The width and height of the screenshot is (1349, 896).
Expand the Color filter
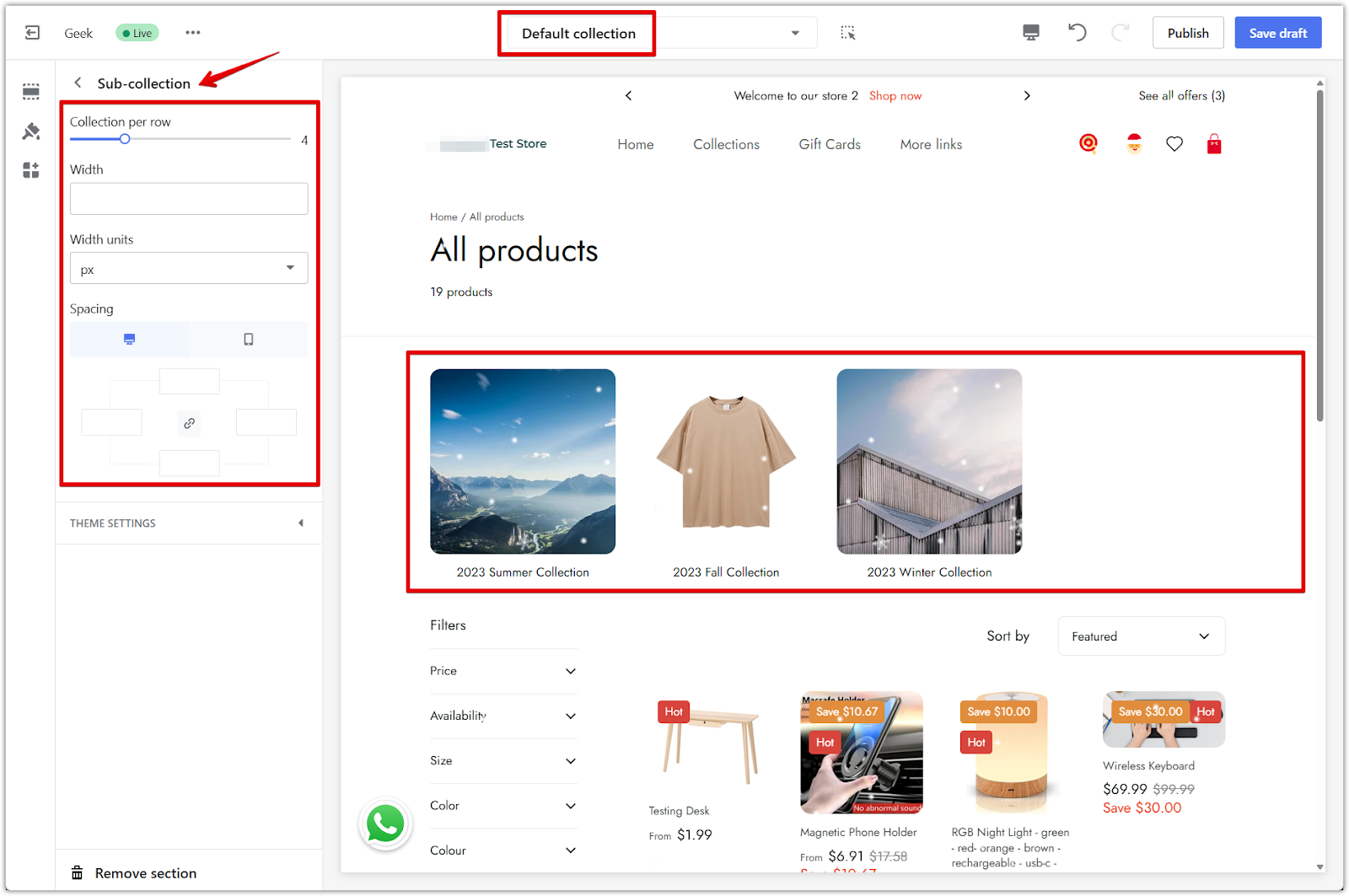pyautogui.click(x=503, y=806)
